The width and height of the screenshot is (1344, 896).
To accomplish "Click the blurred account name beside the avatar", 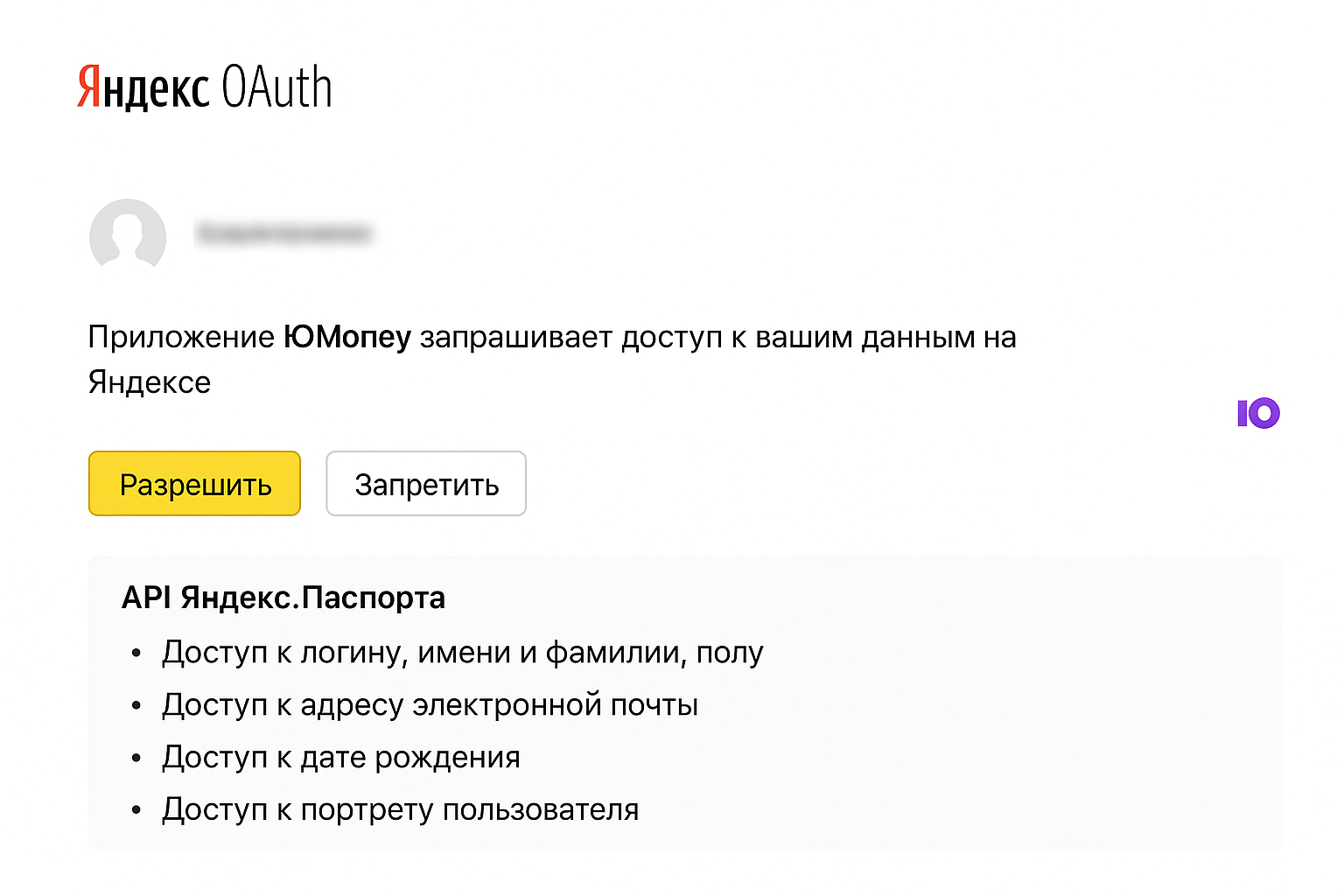I will (284, 234).
